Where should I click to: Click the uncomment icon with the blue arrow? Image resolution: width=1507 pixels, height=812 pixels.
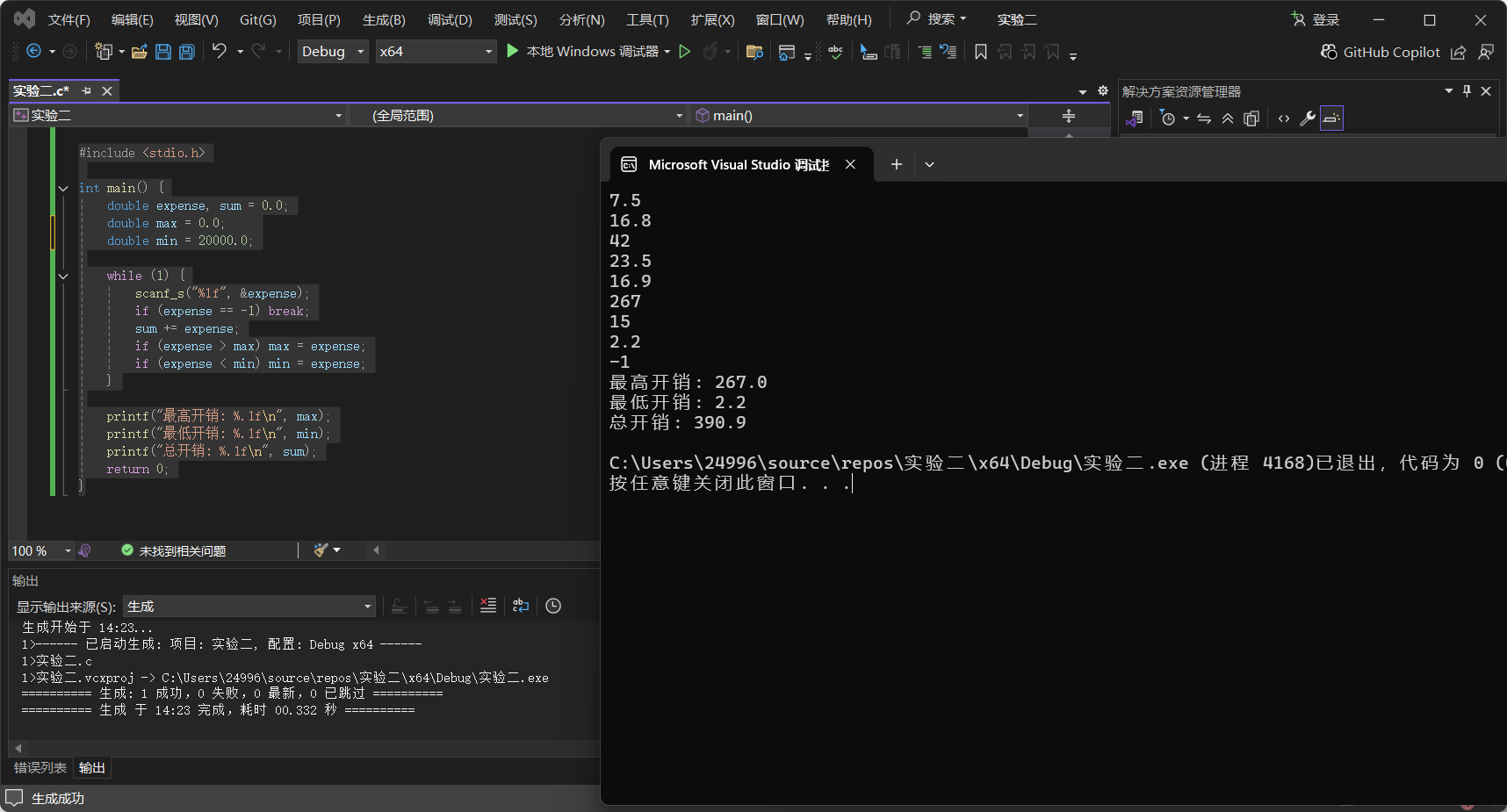(x=948, y=52)
